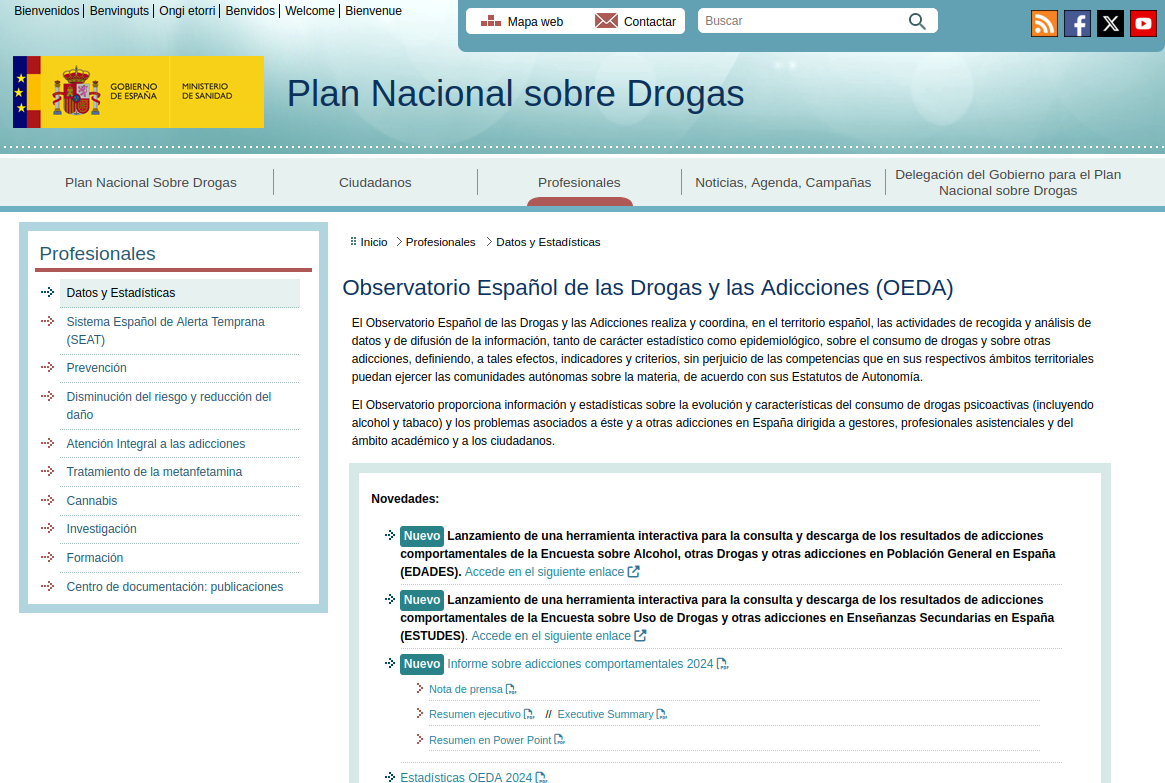Image resolution: width=1165 pixels, height=783 pixels.
Task: Open the Executive Summary link
Action: tap(605, 715)
